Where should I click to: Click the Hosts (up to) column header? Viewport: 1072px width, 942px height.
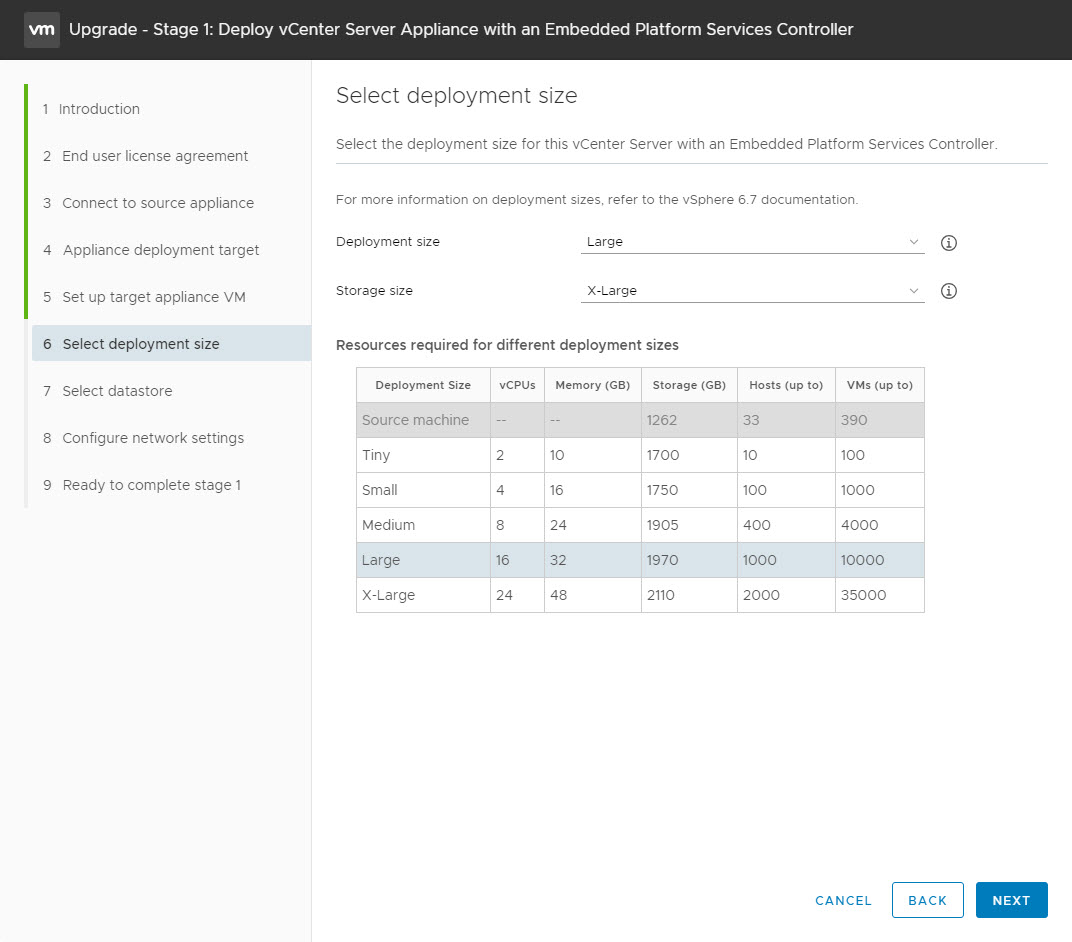786,386
